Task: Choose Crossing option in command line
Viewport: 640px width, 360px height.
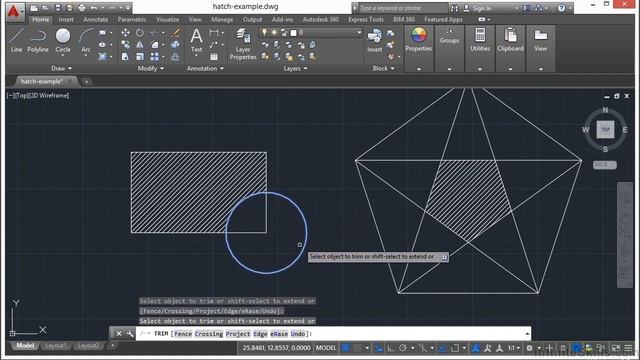Action: (209, 334)
